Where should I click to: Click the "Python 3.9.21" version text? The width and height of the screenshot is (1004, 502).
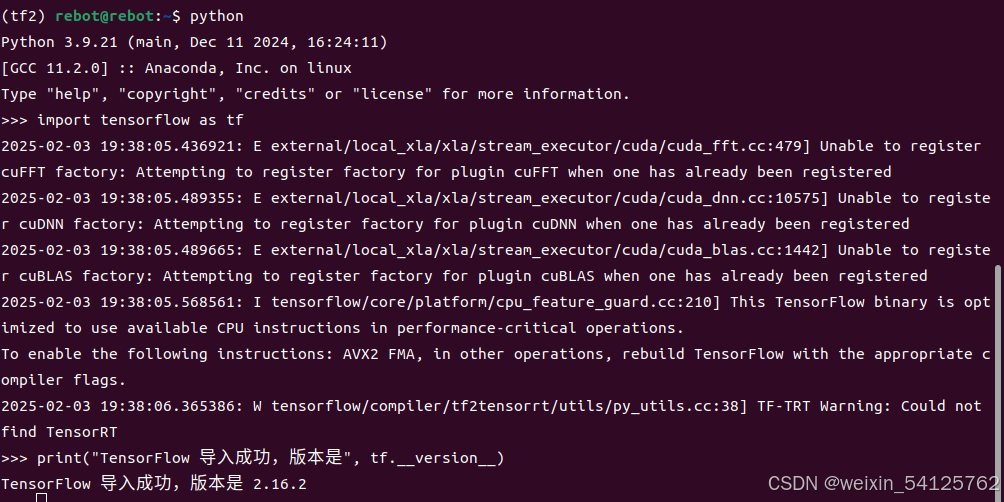point(60,42)
